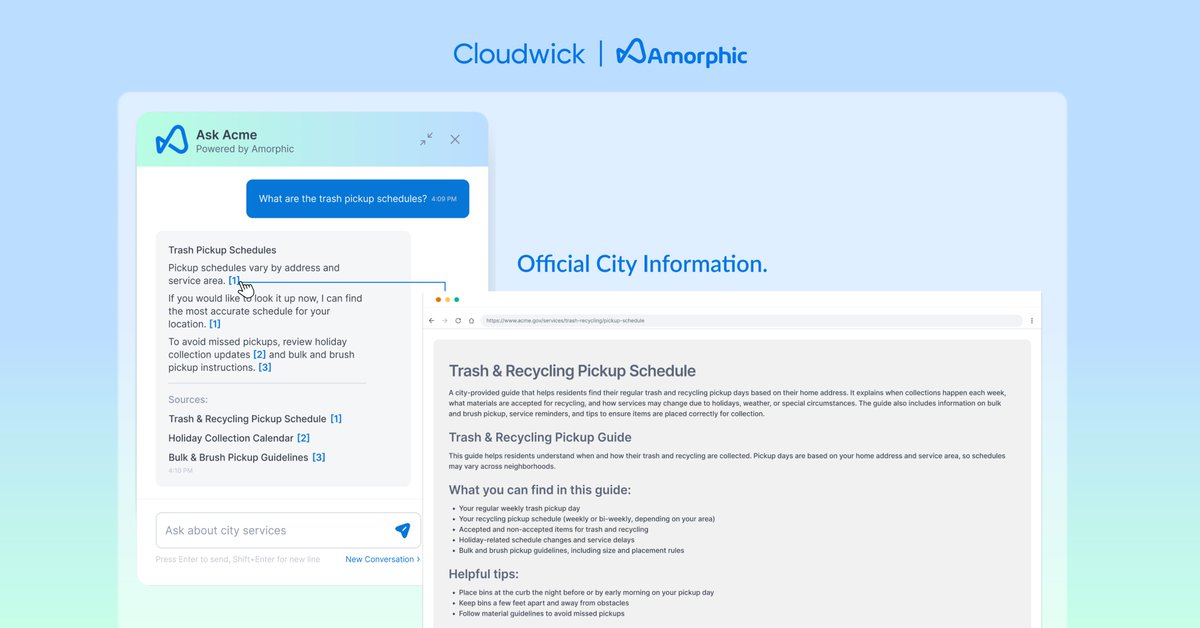The width and height of the screenshot is (1200, 628).
Task: Click 'Keep bins a few feet apart' tip
Action: [545, 603]
